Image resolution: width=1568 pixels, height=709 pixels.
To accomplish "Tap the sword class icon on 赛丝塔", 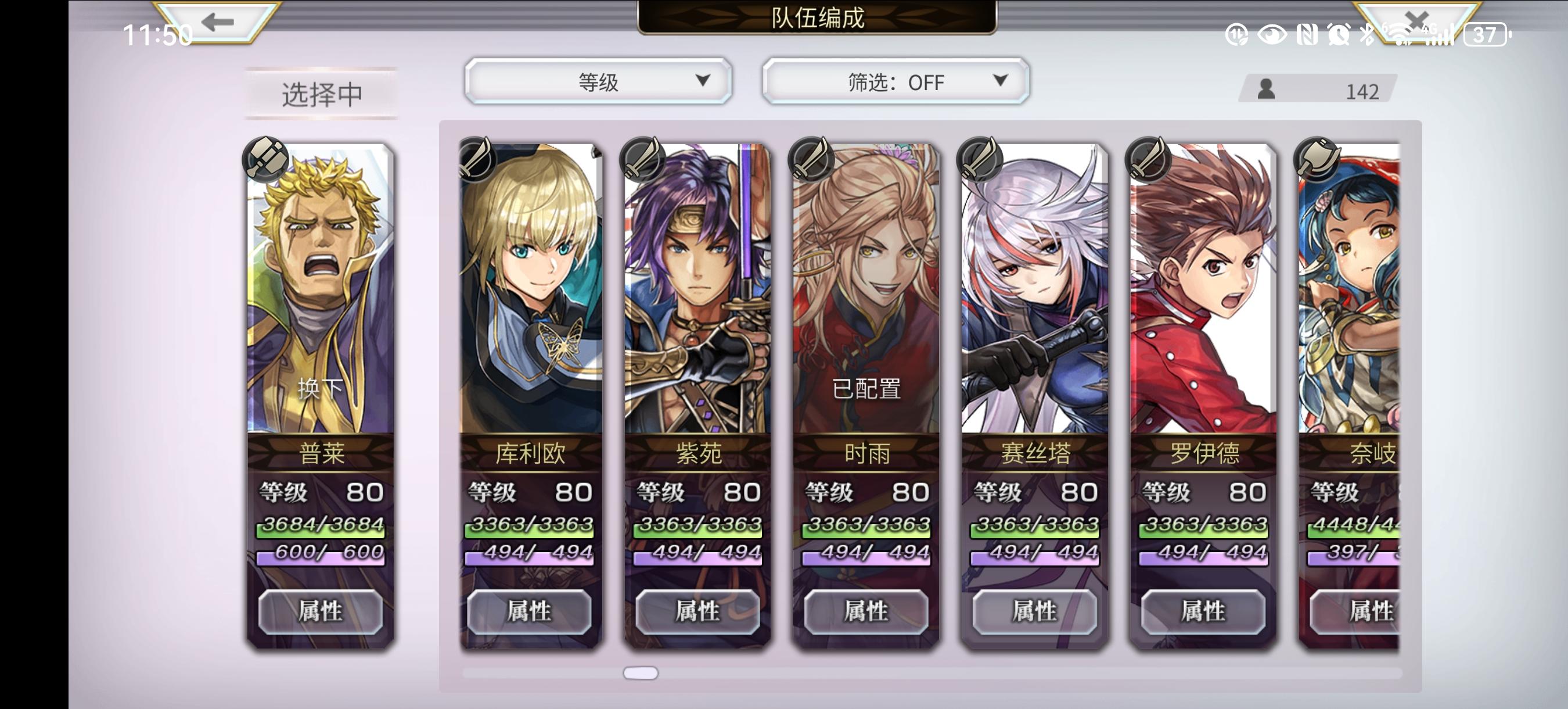I will 979,160.
